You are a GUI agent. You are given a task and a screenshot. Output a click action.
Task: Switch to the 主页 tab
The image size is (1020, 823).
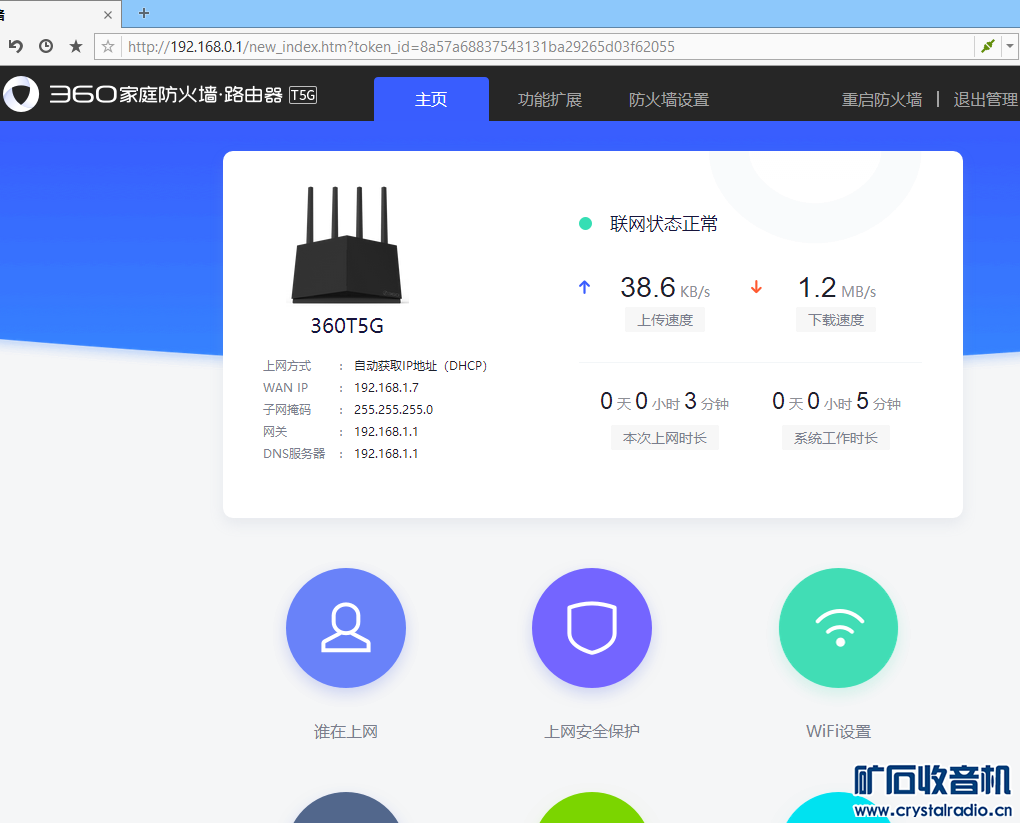click(431, 99)
